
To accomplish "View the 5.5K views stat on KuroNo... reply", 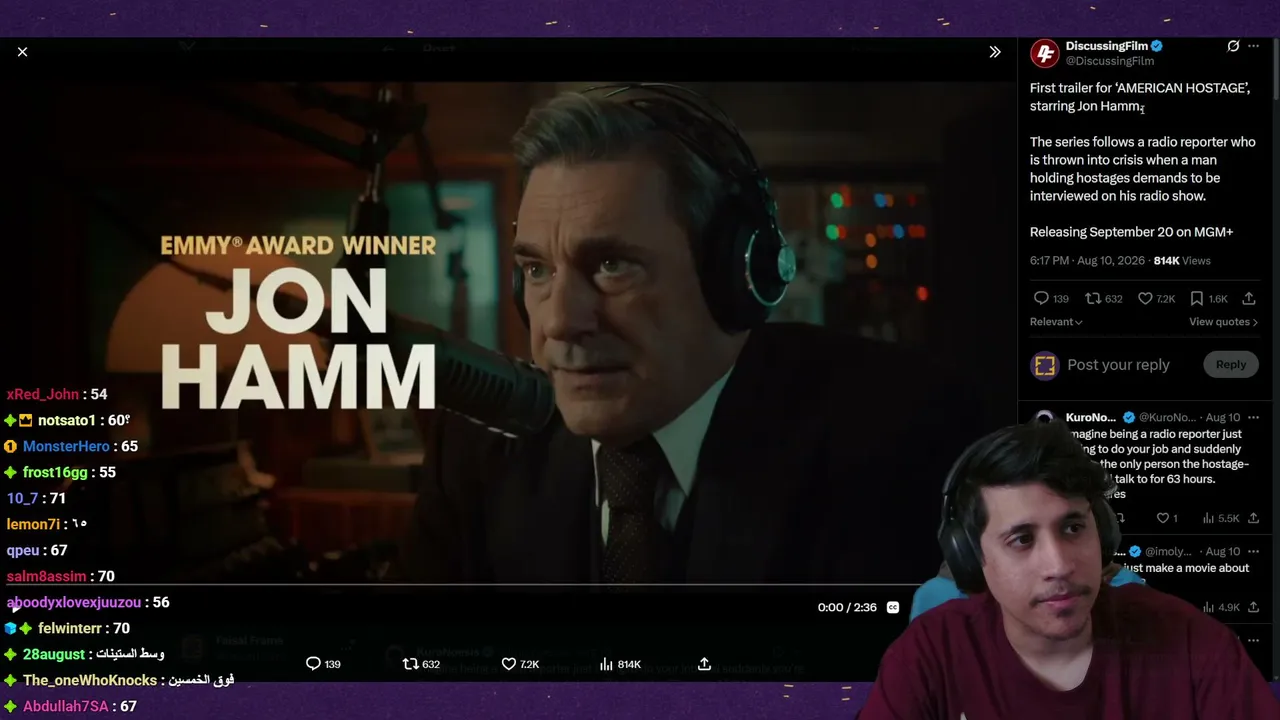I will click(1221, 518).
